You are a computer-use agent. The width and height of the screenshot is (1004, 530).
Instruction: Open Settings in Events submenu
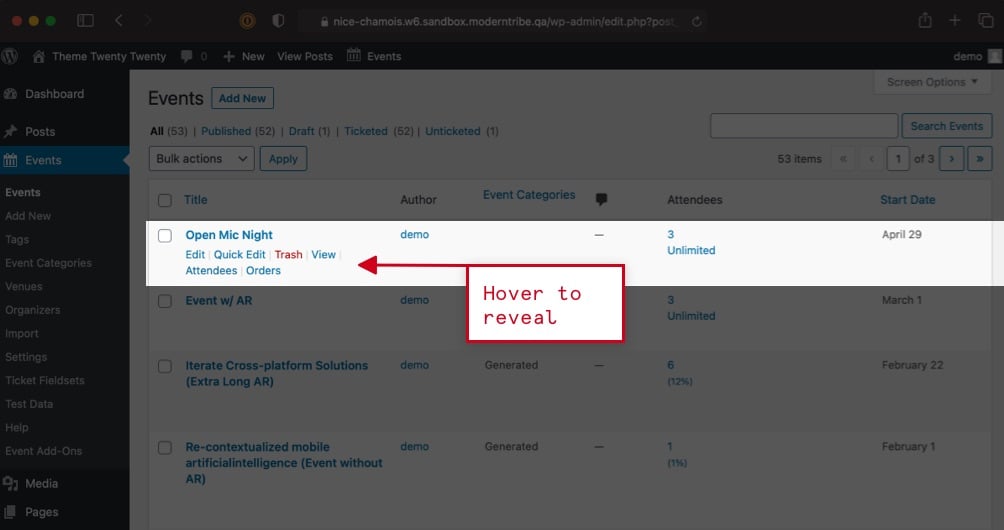(x=26, y=357)
